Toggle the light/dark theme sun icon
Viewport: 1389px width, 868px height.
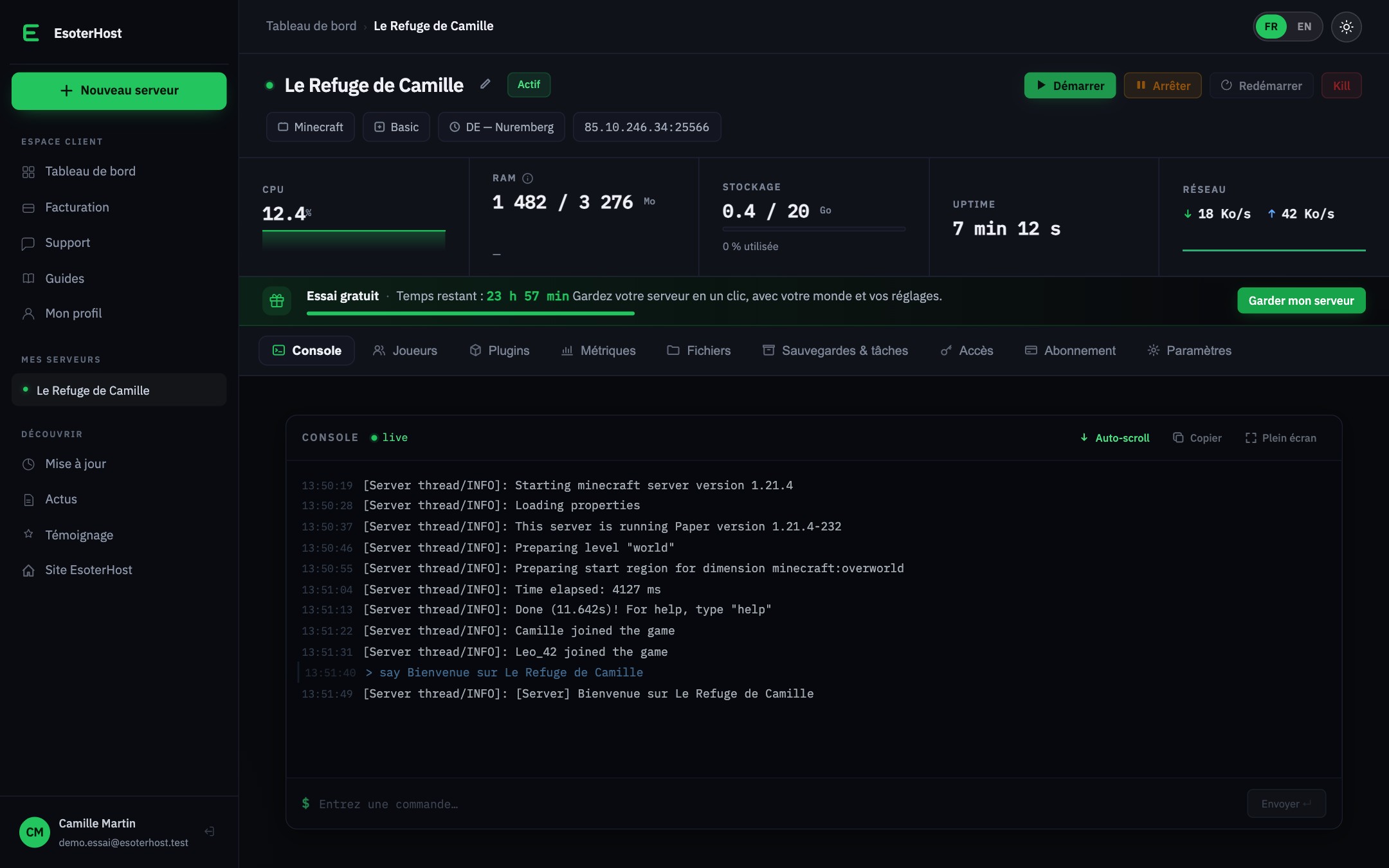pyautogui.click(x=1346, y=27)
